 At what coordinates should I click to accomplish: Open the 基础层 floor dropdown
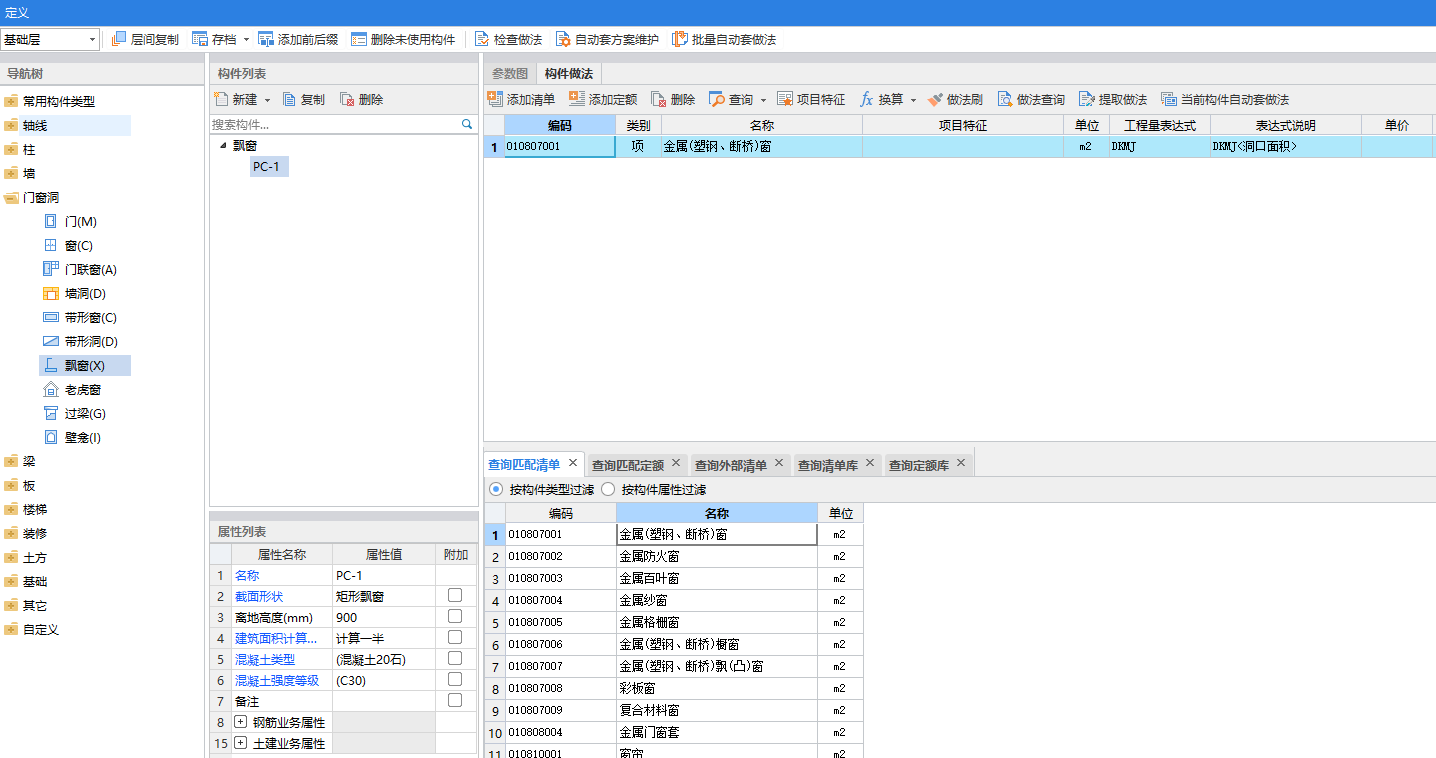(x=93, y=39)
